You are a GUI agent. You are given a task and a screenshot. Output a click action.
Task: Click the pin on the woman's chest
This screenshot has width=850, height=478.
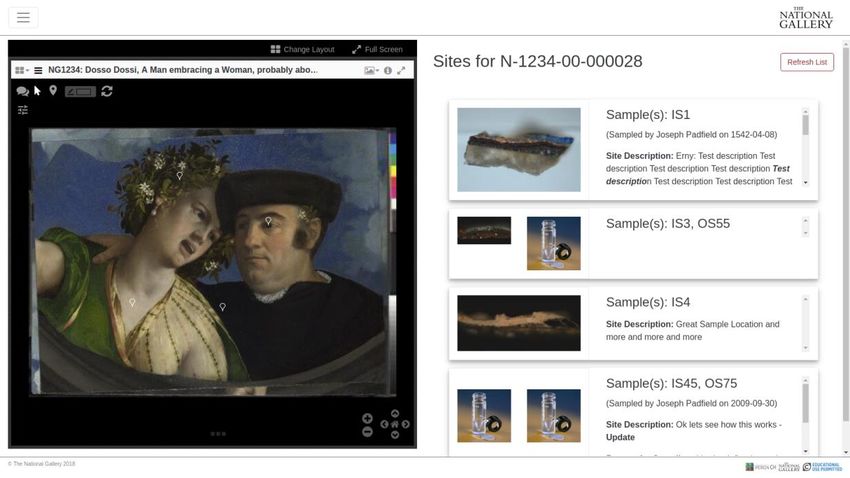[x=132, y=302]
